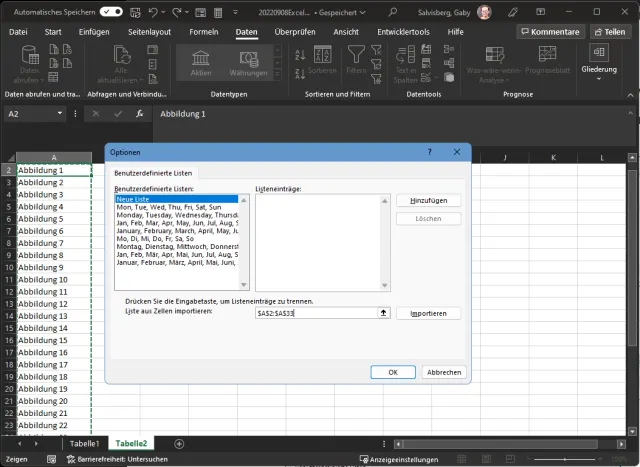The image size is (640, 467).
Task: Add a new sheet with plus icon
Action: [179, 443]
